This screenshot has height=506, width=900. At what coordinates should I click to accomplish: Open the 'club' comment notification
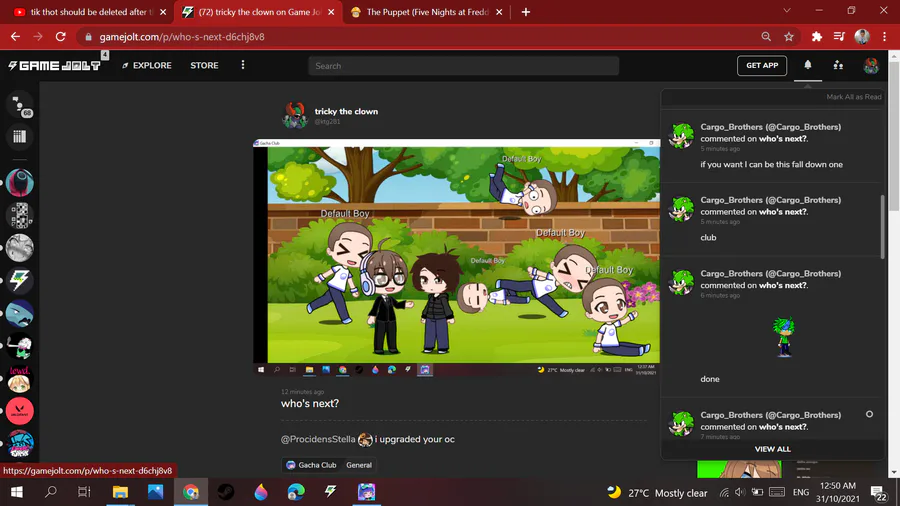pyautogui.click(x=771, y=220)
